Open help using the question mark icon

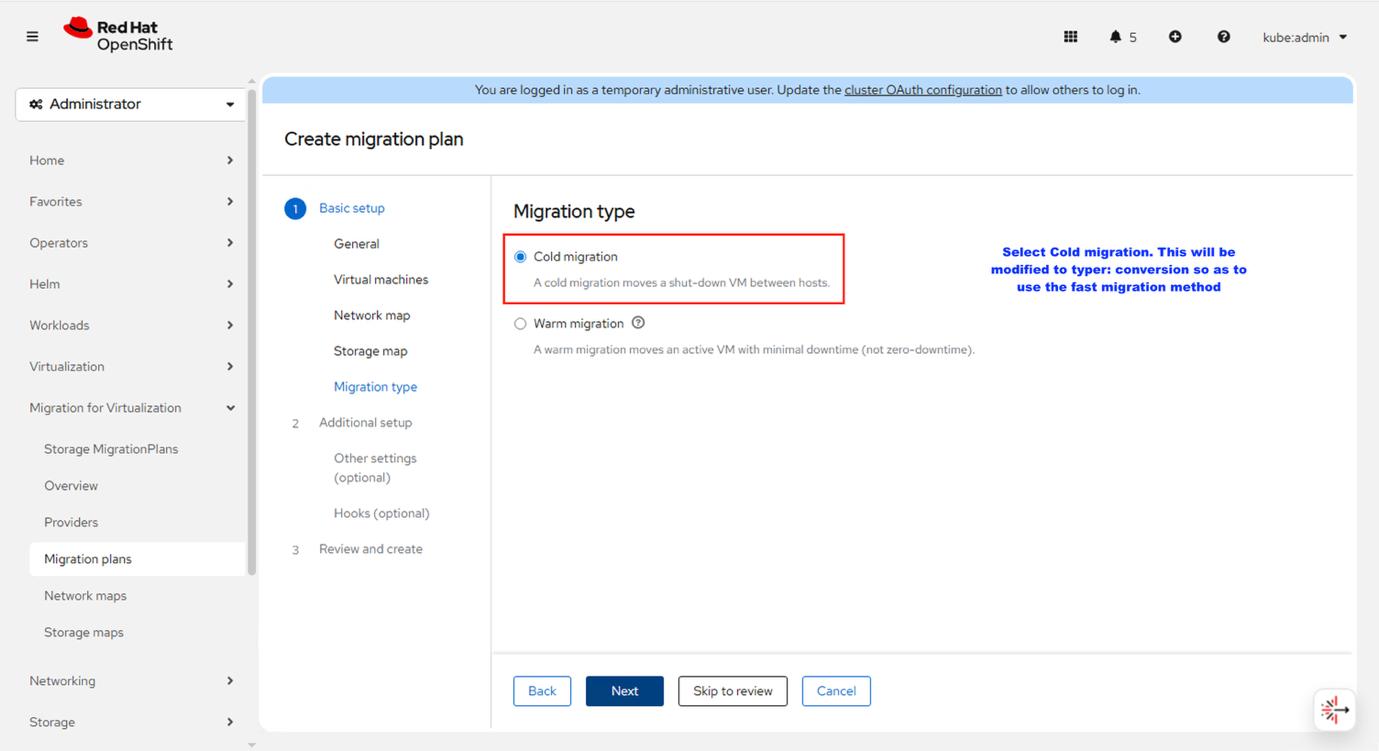(1223, 36)
